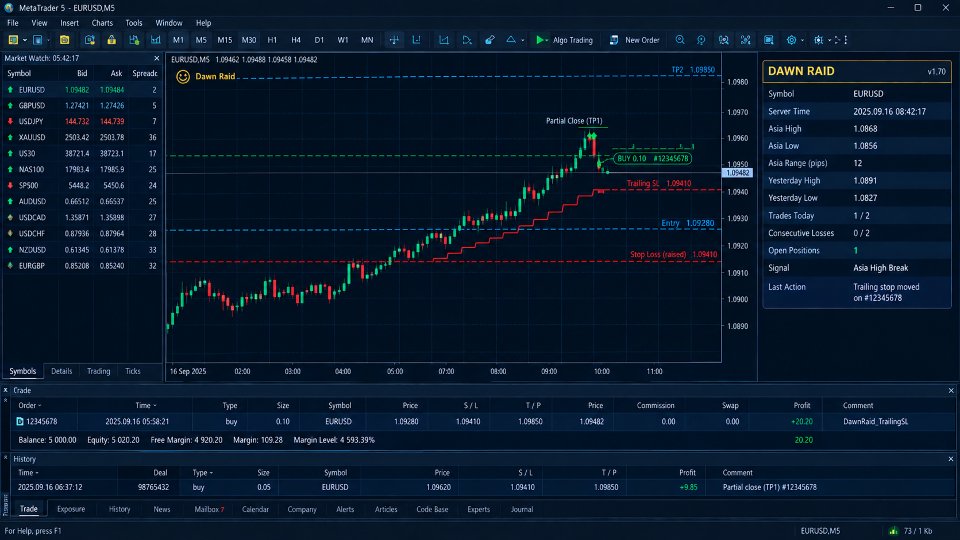Click the camera-like toolbar icon beside the folder

89,40
